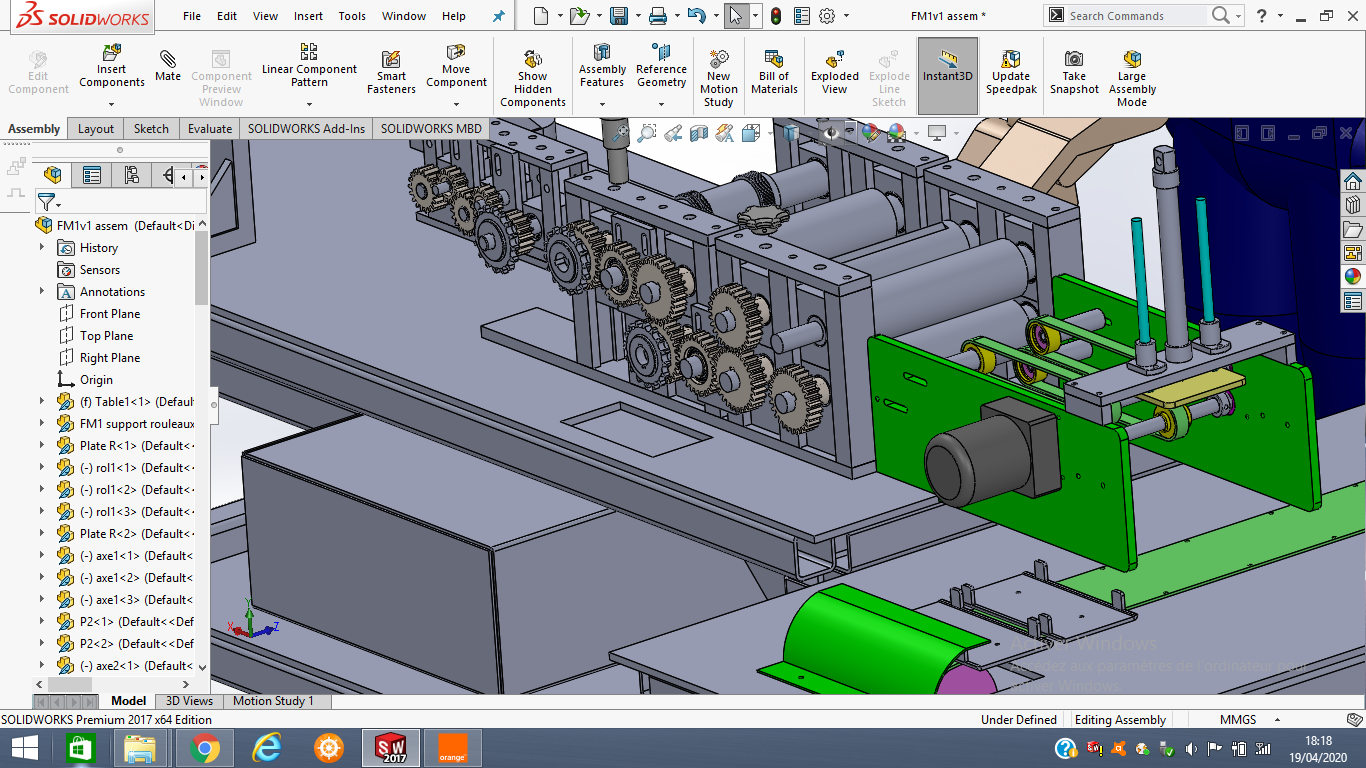Open the Undo dropdown arrow
This screenshot has height=768, width=1366.
point(716,16)
